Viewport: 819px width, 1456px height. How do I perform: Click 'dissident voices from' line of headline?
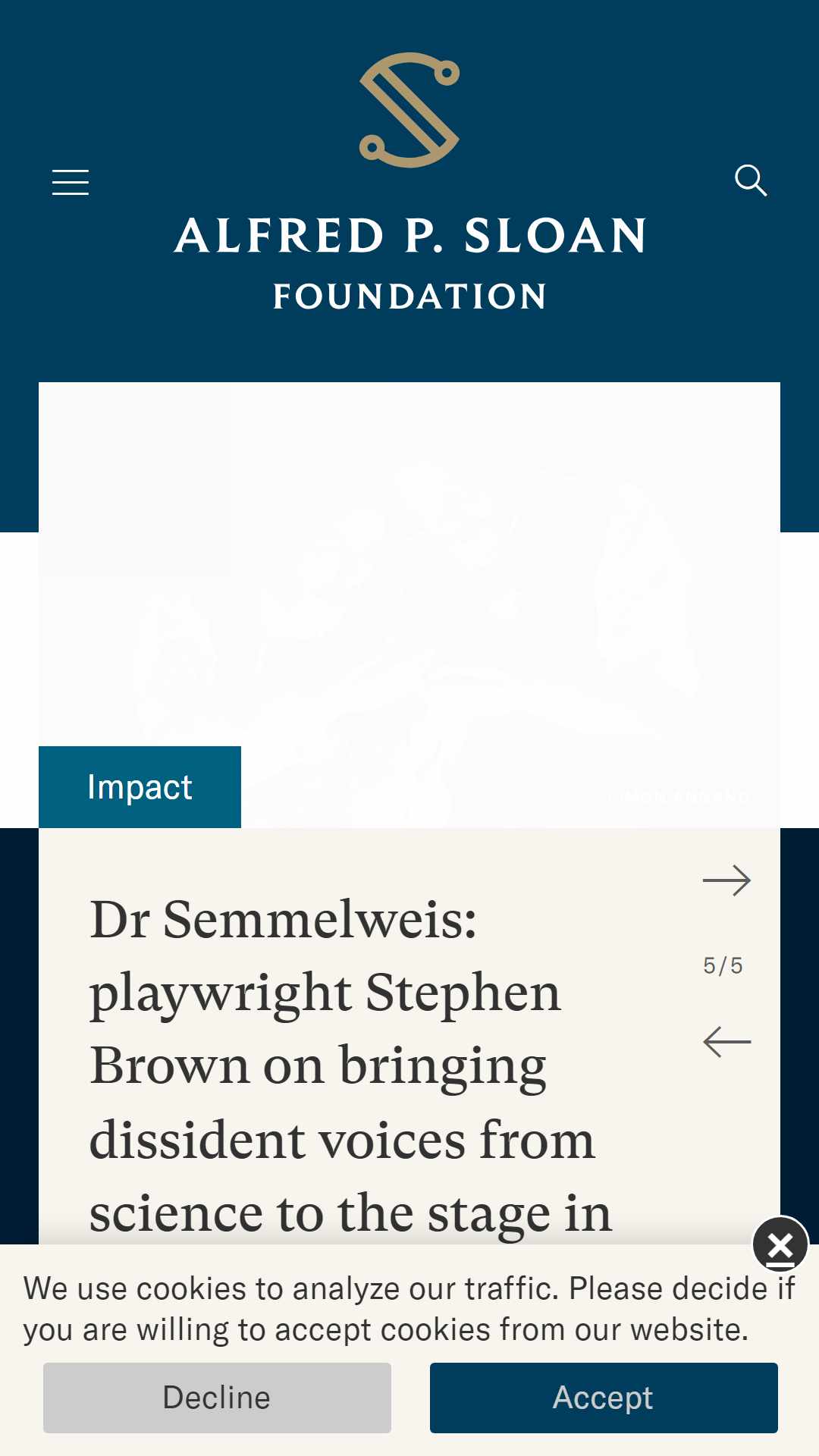click(342, 1140)
